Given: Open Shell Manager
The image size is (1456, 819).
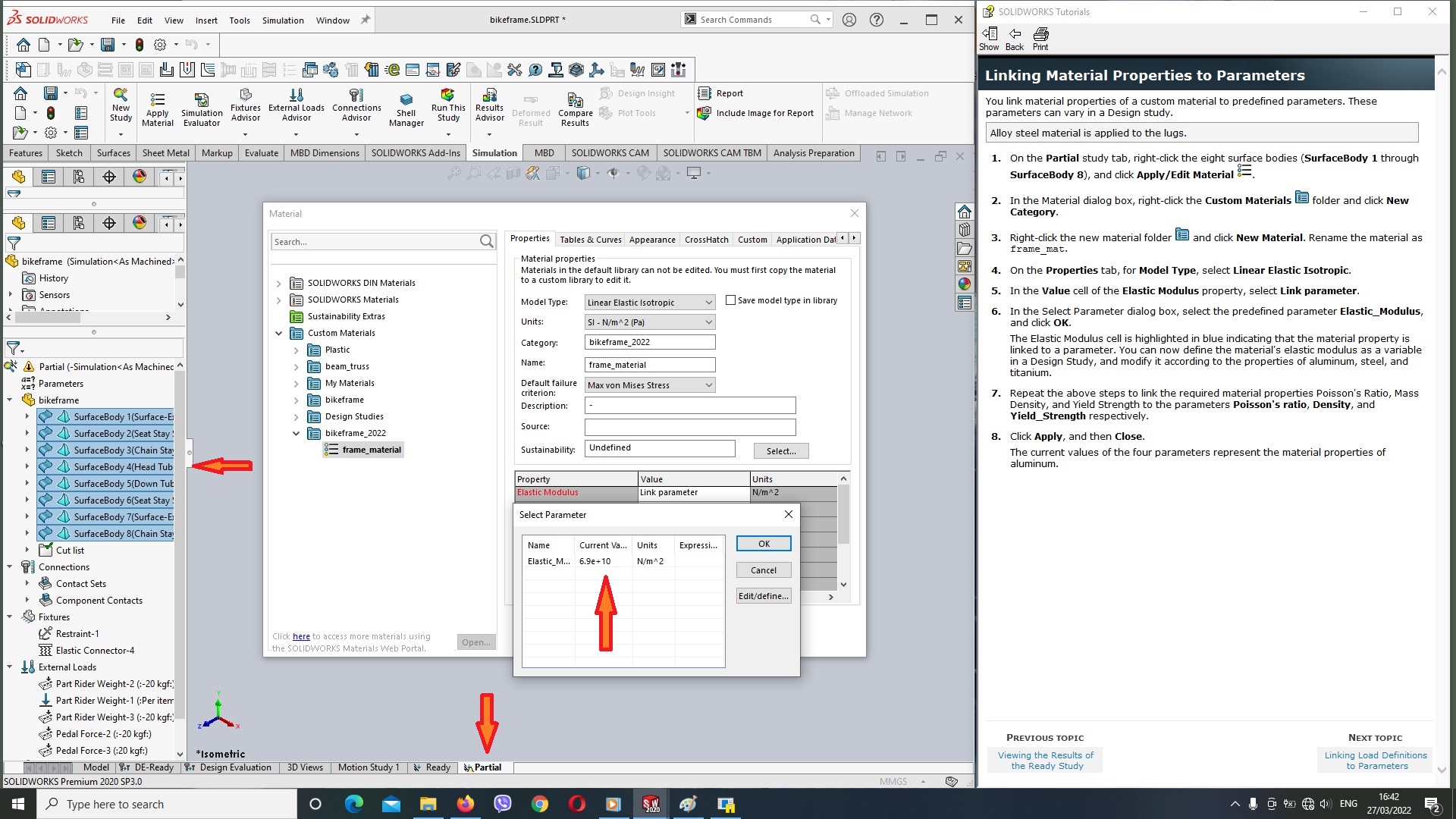Looking at the screenshot, I should click(406, 109).
